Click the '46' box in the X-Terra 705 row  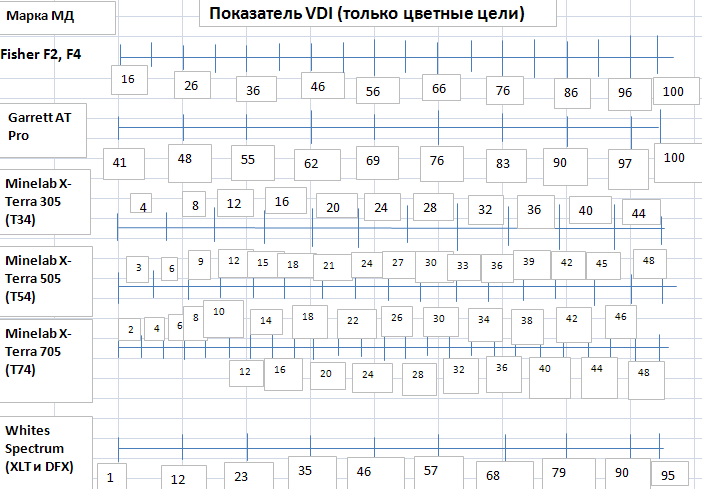click(621, 322)
